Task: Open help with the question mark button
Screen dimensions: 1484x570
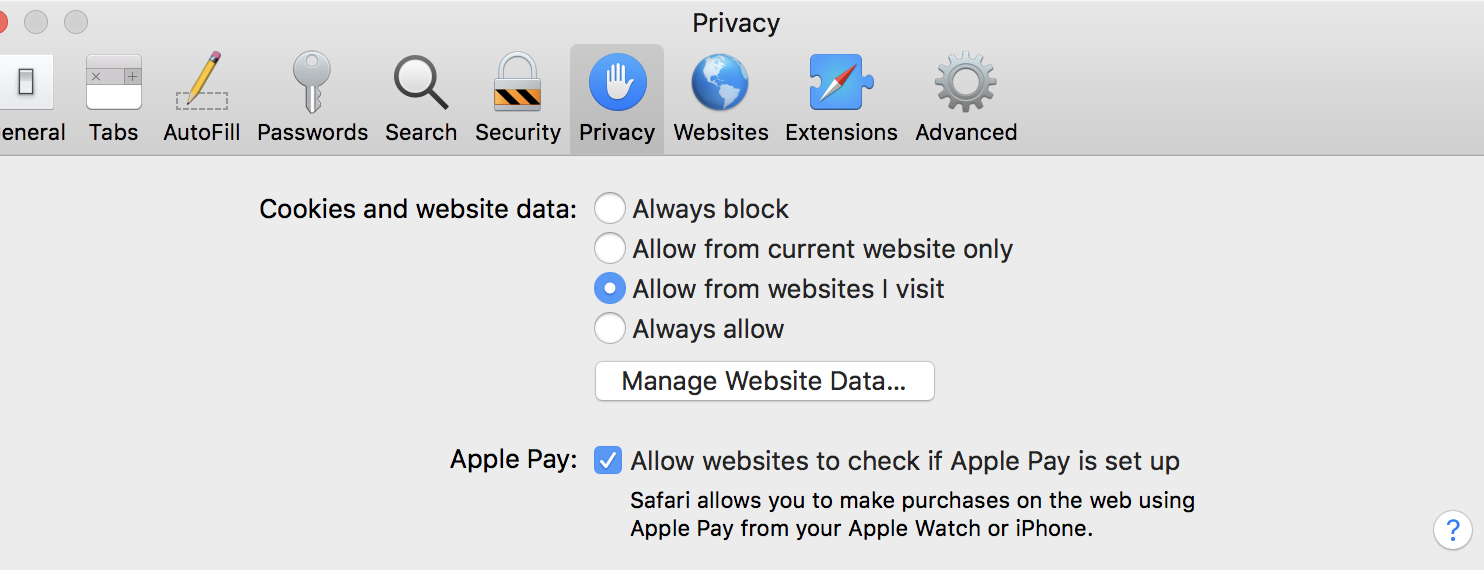Action: [1452, 529]
